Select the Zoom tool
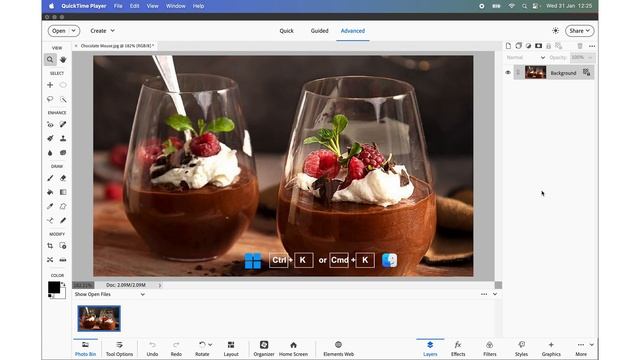The width and height of the screenshot is (640, 360). 50,60
